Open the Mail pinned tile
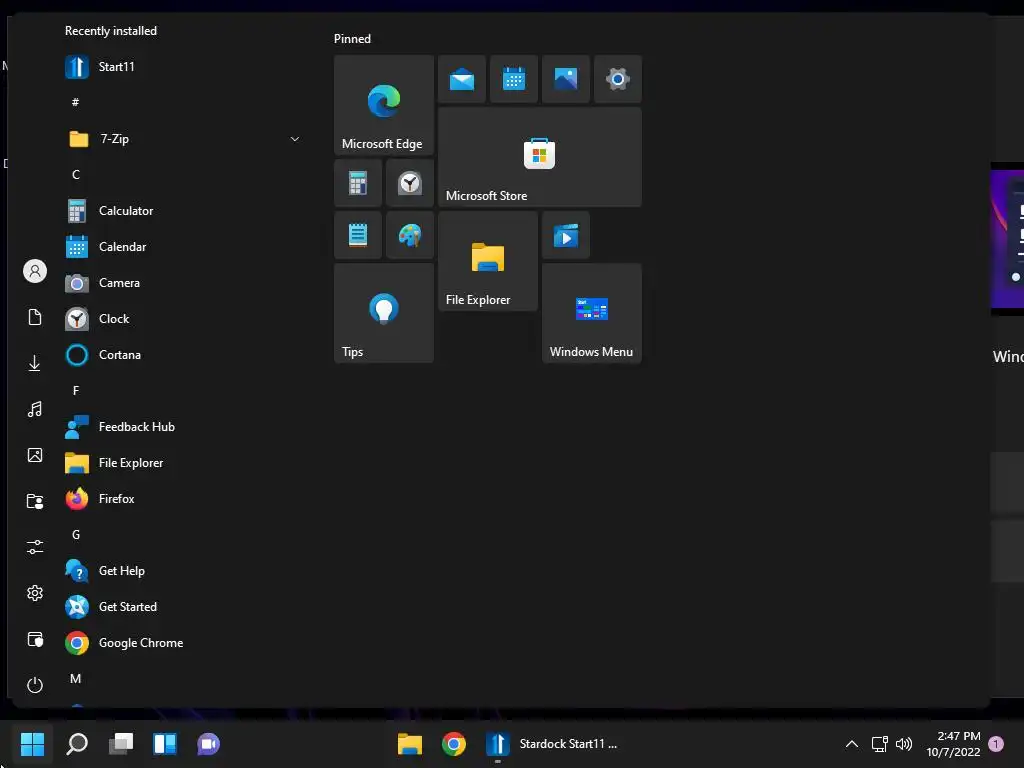The height and width of the screenshot is (768, 1024). coord(462,79)
